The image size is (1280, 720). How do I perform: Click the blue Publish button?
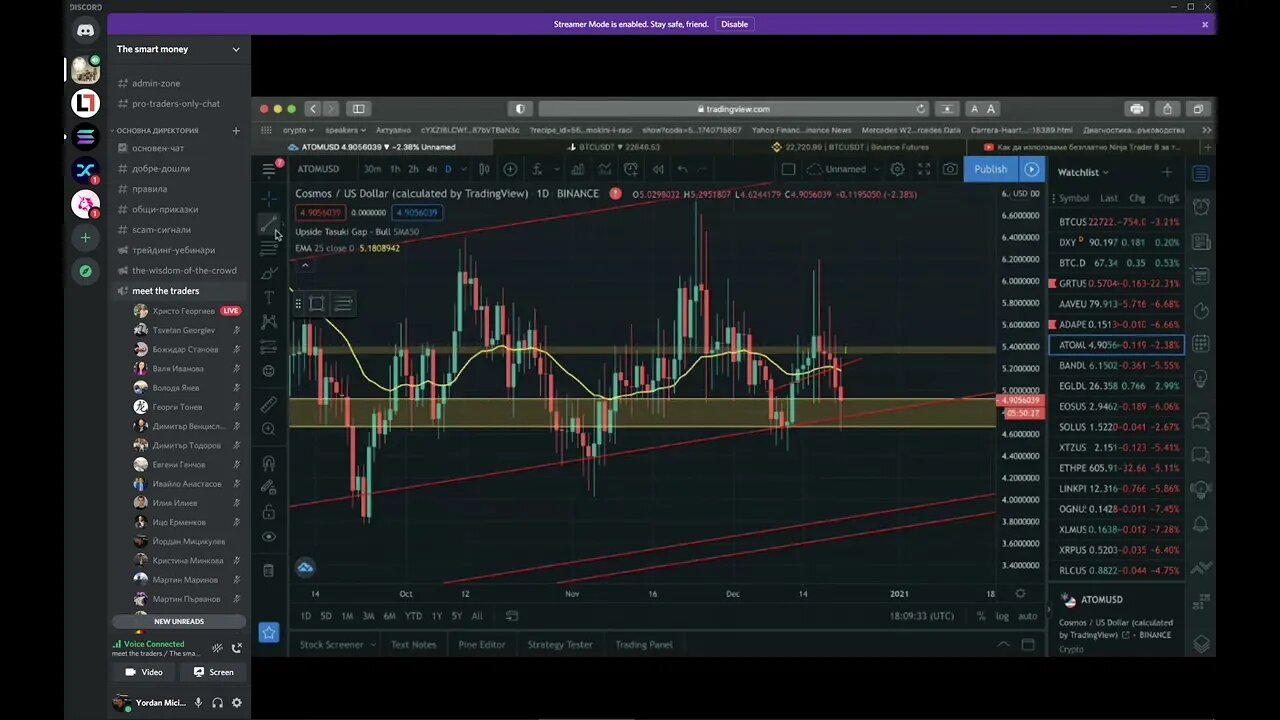pos(991,169)
